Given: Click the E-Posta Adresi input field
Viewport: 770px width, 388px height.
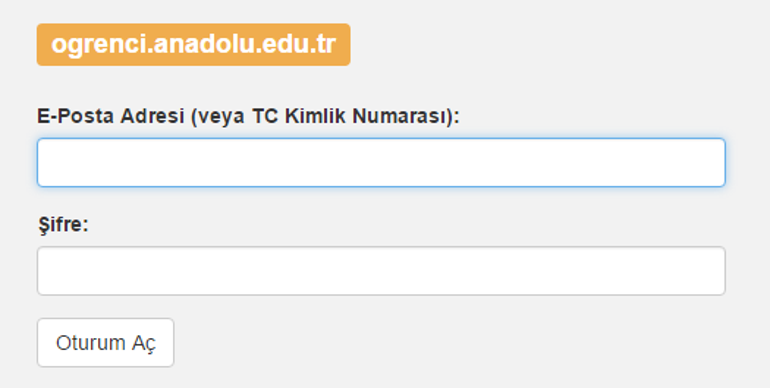Looking at the screenshot, I should 381,163.
